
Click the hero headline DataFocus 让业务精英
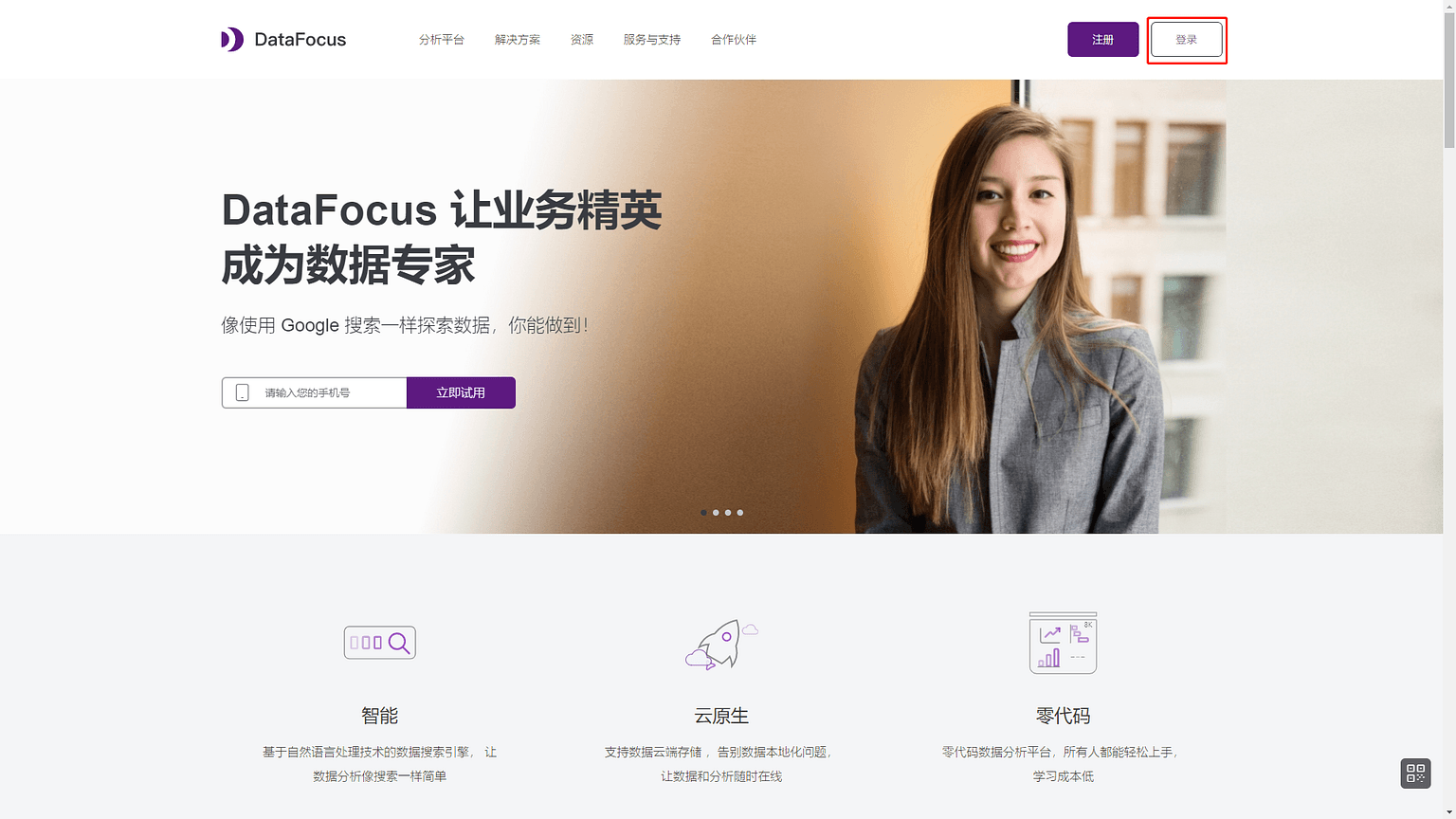pyautogui.click(x=442, y=210)
